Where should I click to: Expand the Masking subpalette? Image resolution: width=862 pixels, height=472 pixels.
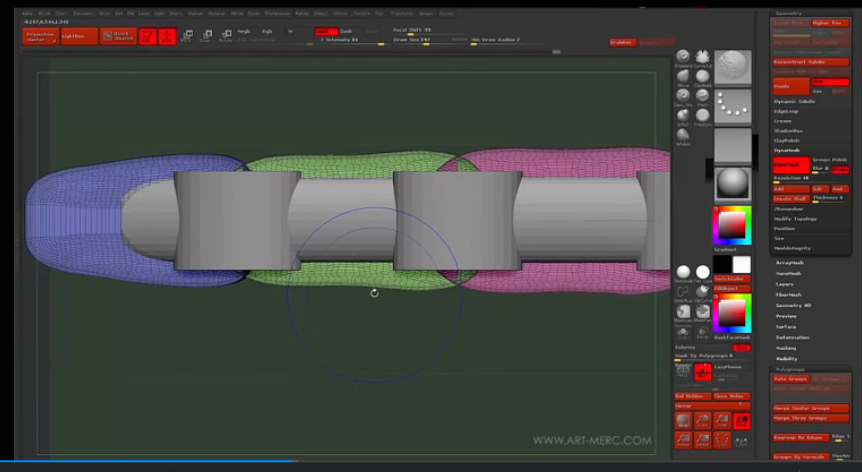tap(786, 348)
